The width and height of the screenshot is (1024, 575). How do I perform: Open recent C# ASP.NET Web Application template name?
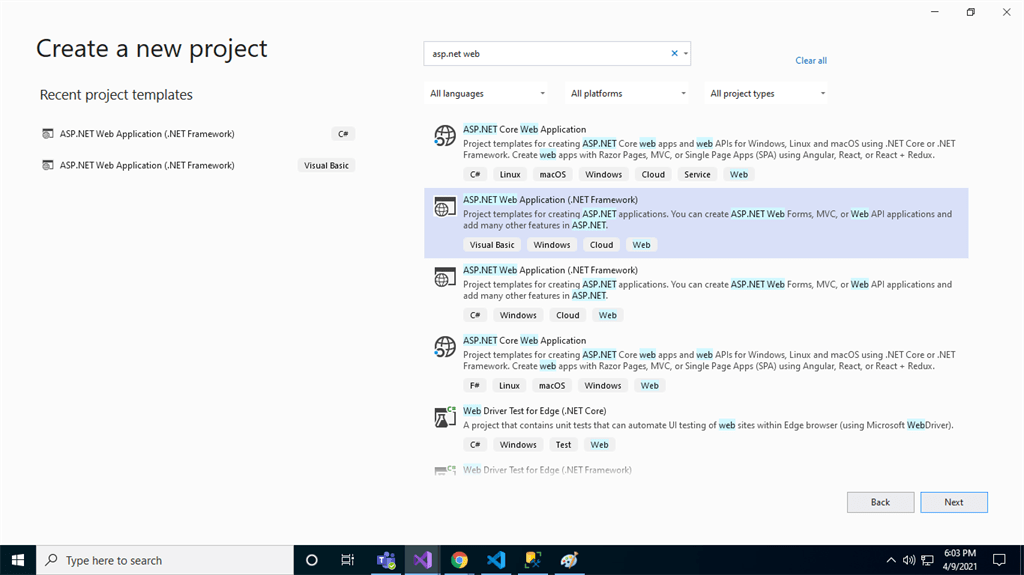click(x=147, y=133)
